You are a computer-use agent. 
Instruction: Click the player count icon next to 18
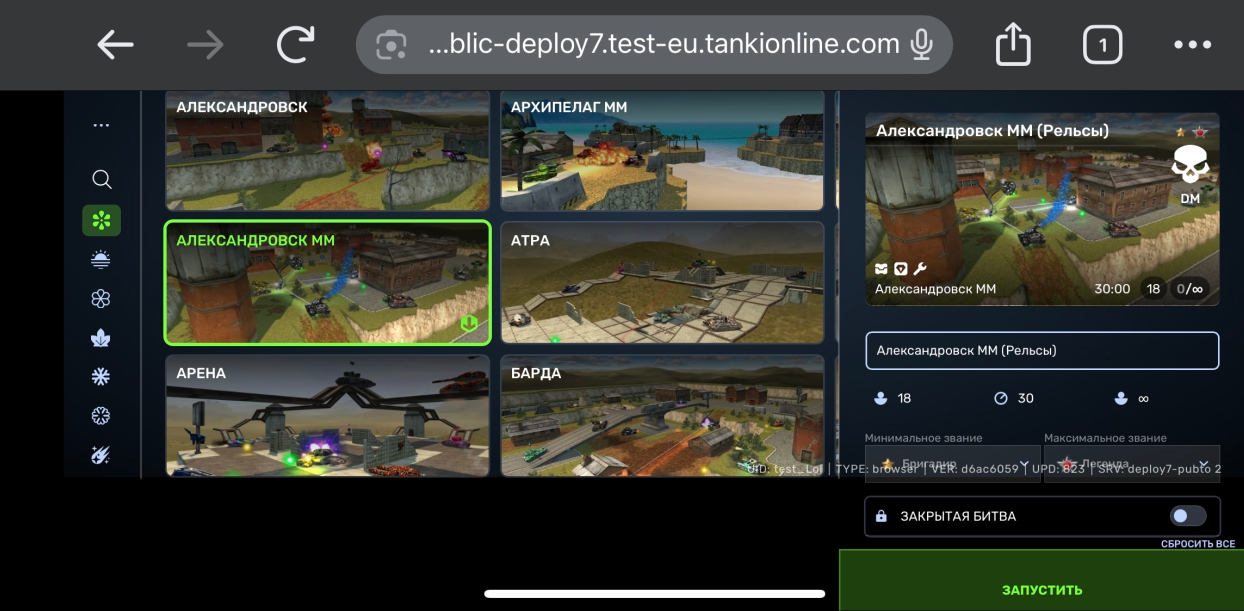[x=880, y=398]
